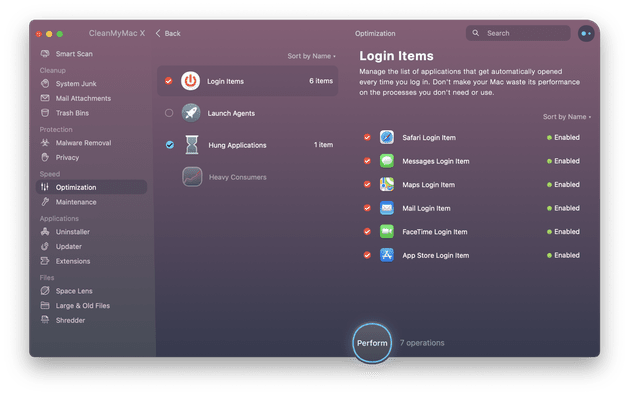Check the Launch Agents checkbox

[x=169, y=113]
